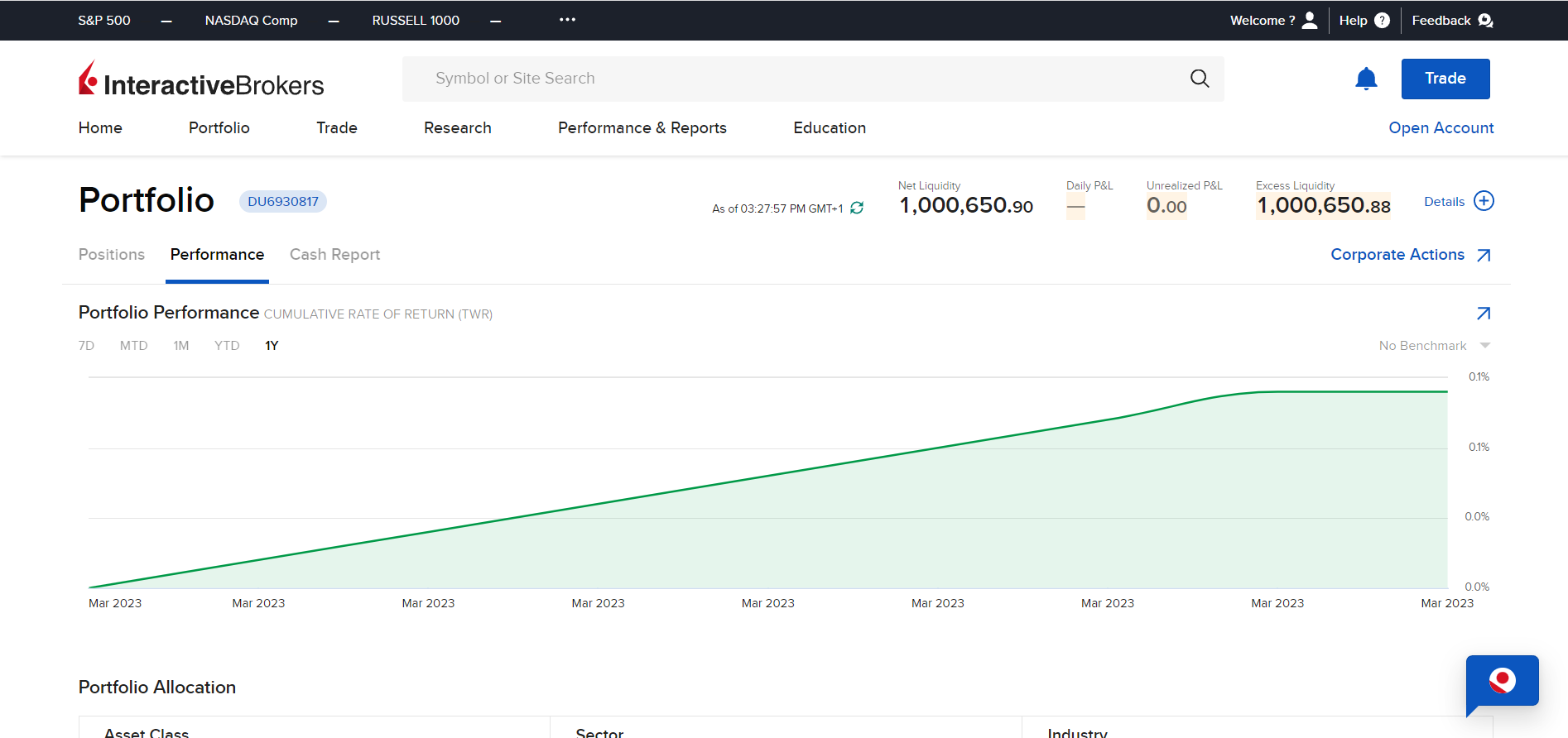Click the Asset Class allocation header
Viewport: 1568px width, 738px height.
(147, 732)
